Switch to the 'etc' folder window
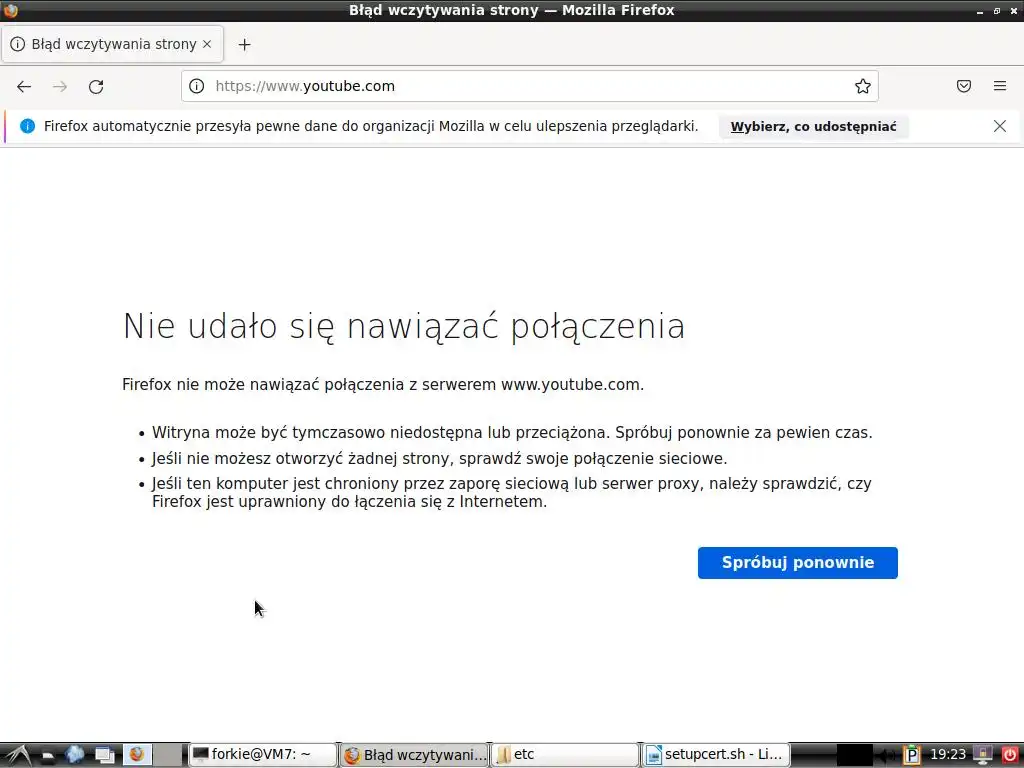 [x=564, y=755]
